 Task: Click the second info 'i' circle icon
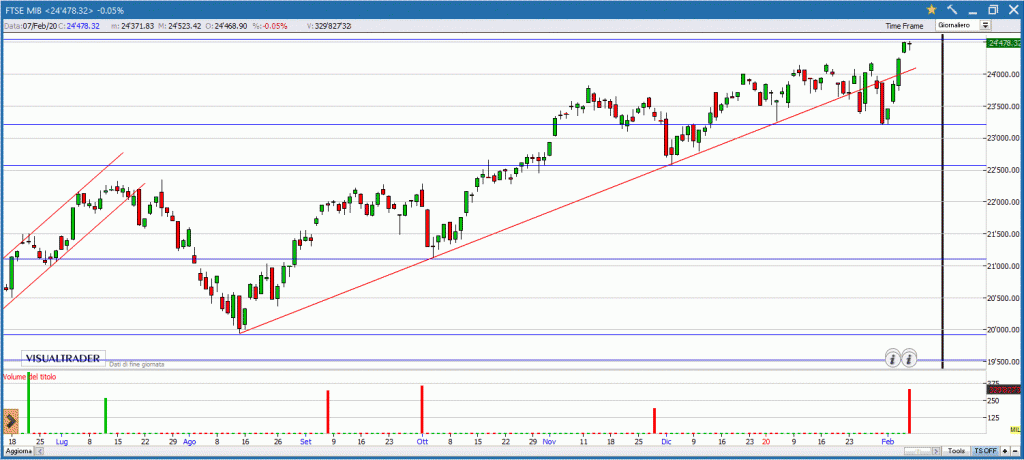(909, 359)
